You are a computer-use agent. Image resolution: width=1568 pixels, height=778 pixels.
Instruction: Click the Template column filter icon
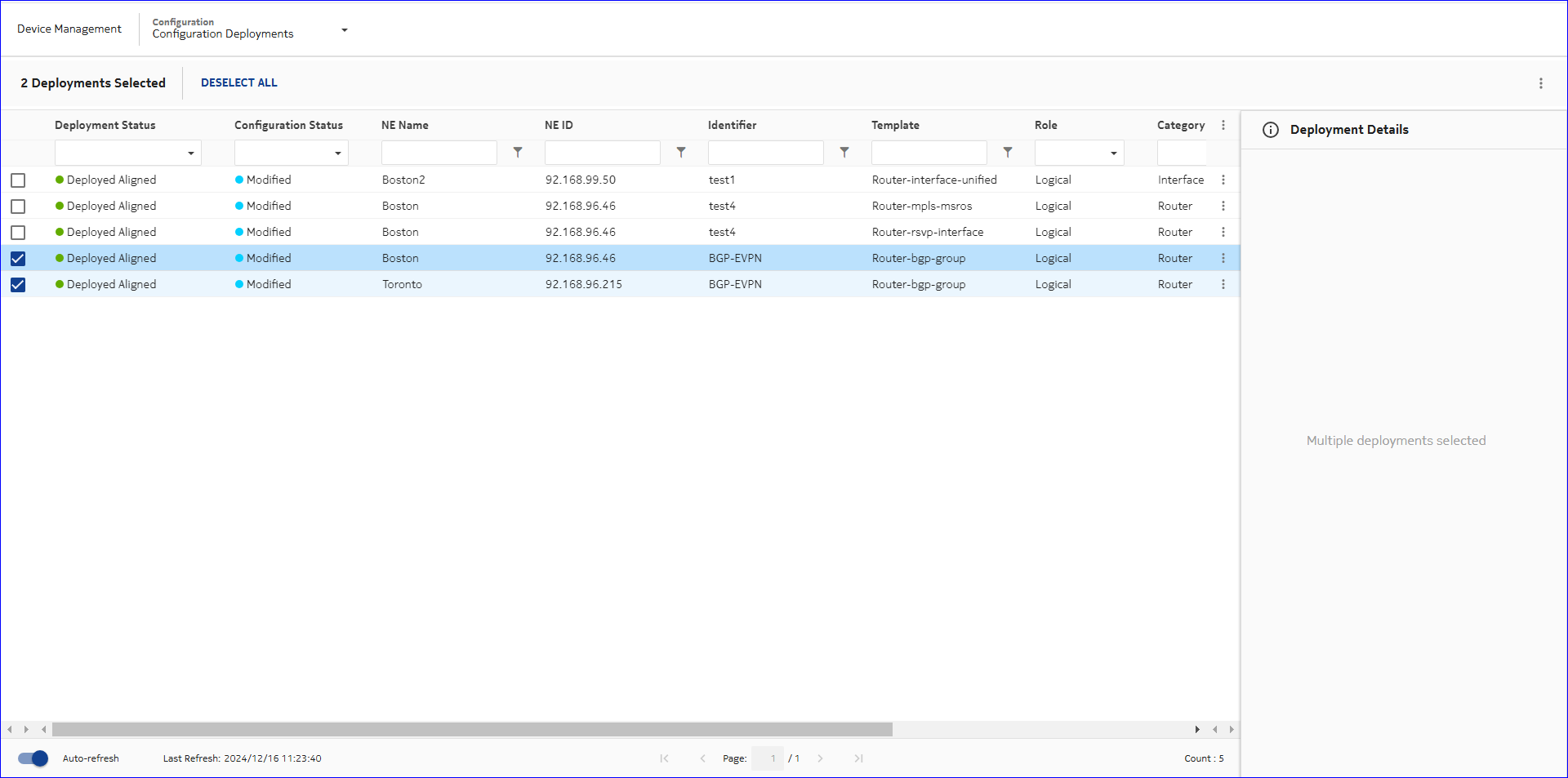[x=1008, y=153]
